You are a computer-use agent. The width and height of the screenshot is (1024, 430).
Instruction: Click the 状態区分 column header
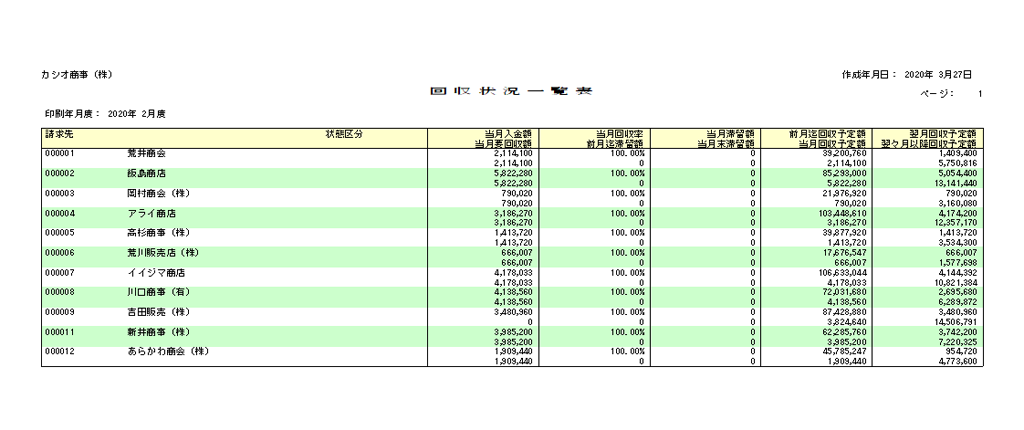(x=343, y=133)
